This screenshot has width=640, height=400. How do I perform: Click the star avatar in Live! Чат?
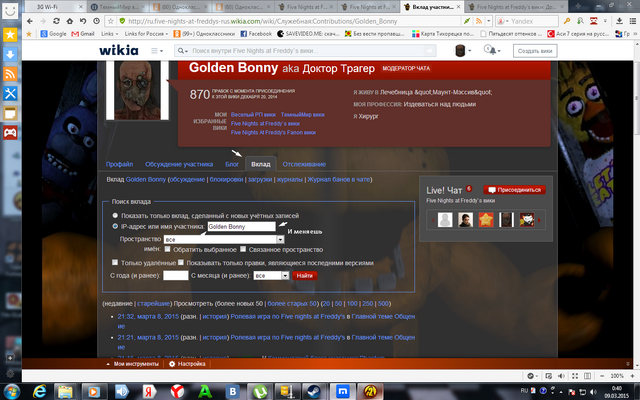[x=486, y=220]
